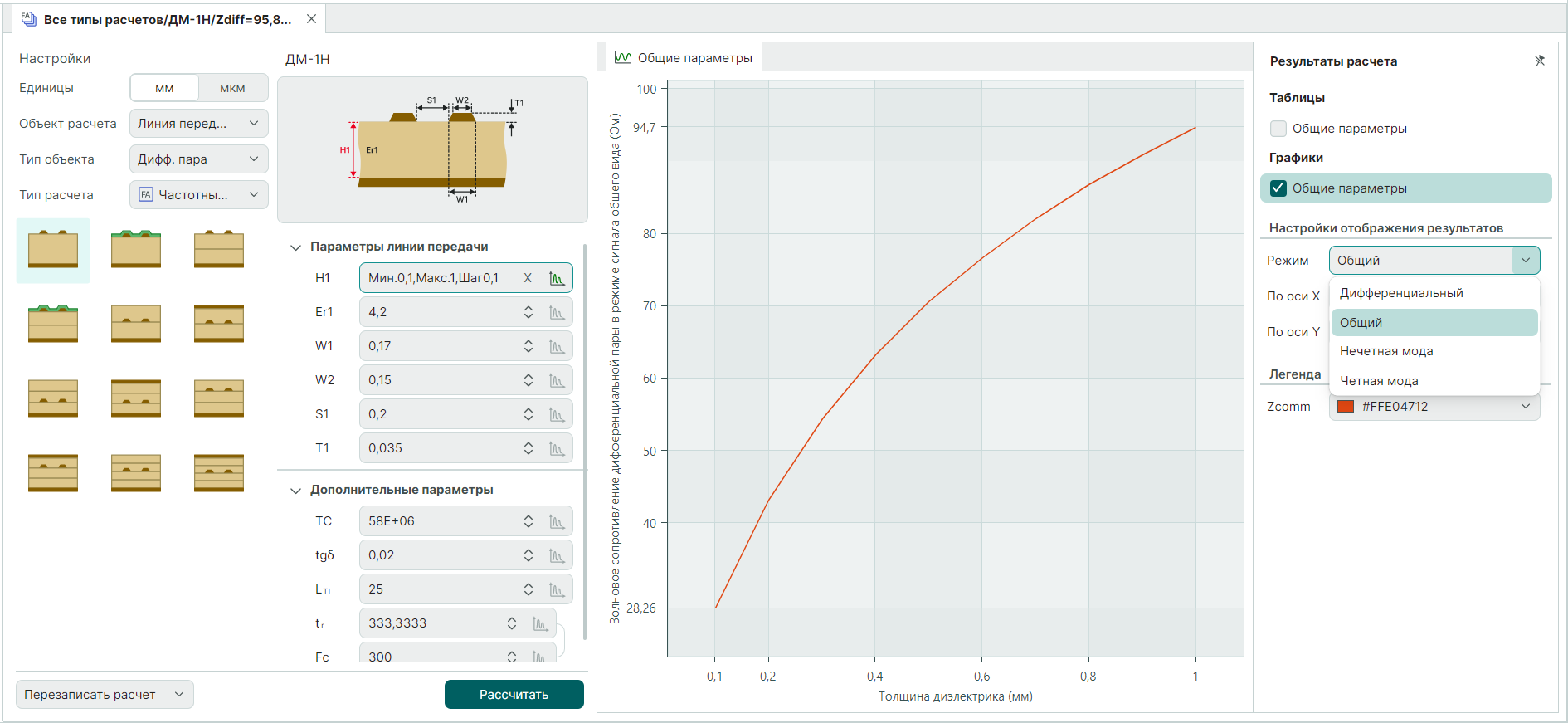The image size is (1568, 723).
Task: Click the Zcomm orange color swatch
Action: tap(1346, 407)
